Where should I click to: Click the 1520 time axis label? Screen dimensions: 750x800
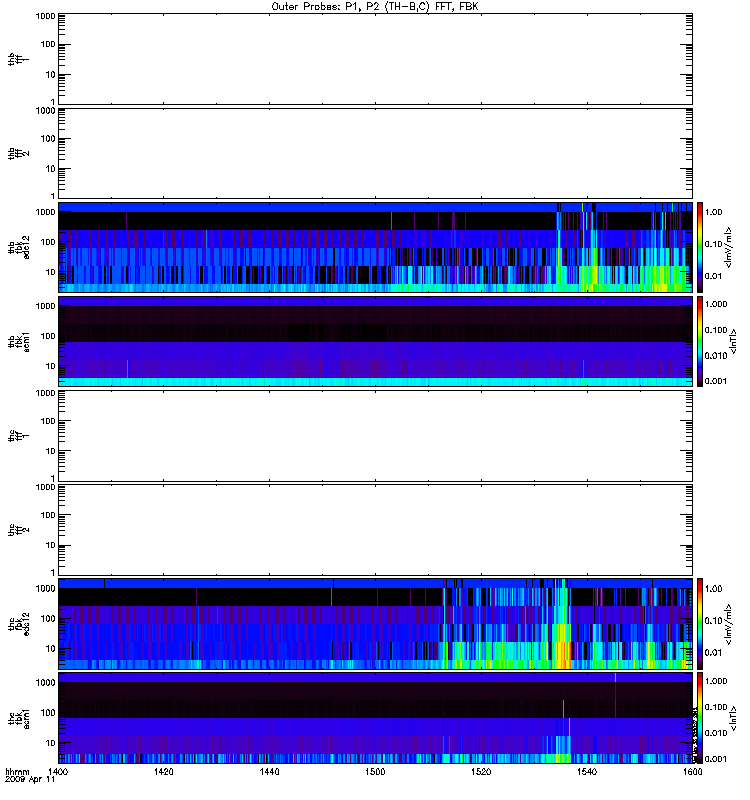(481, 772)
